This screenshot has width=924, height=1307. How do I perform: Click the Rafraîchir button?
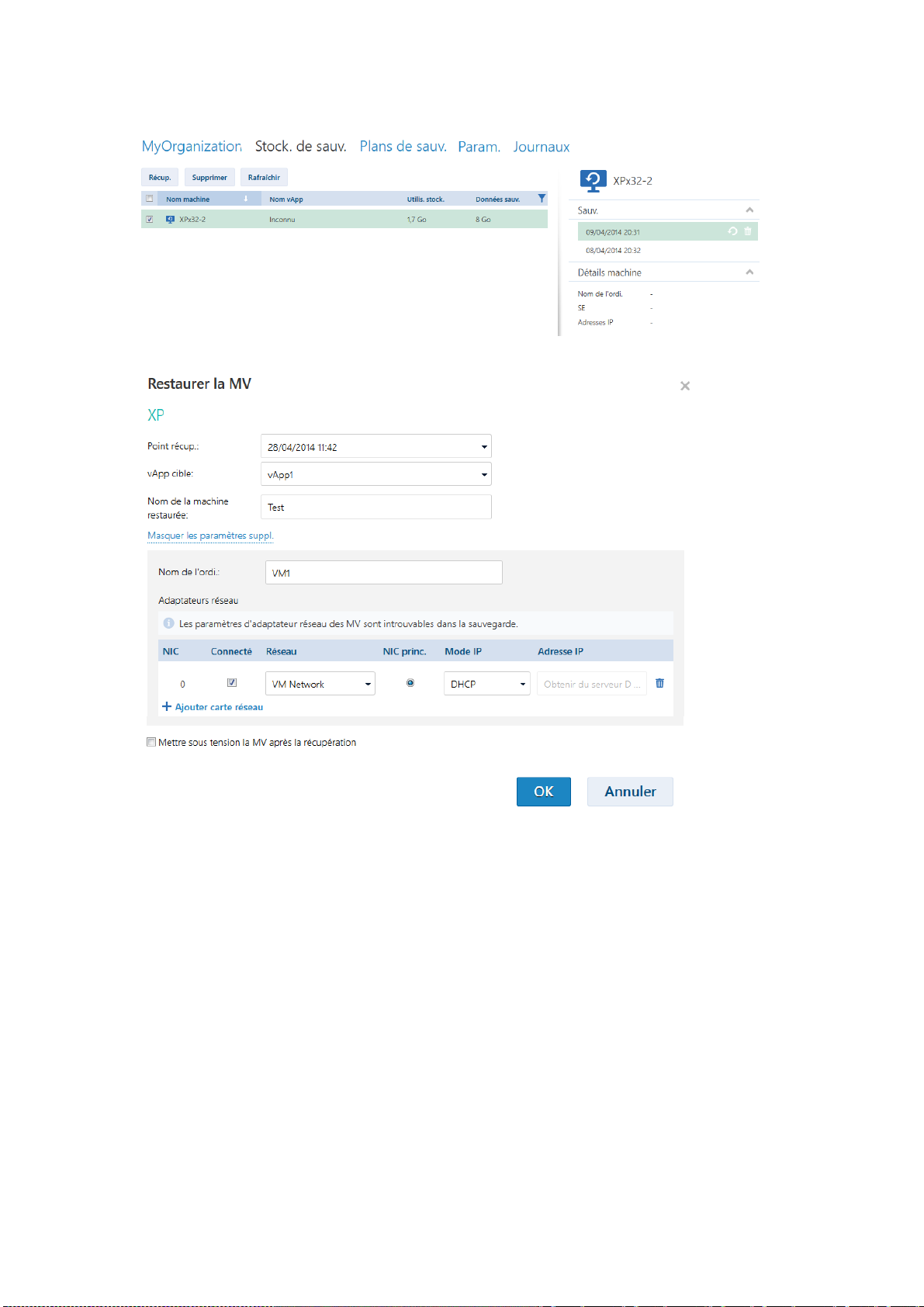click(x=264, y=178)
